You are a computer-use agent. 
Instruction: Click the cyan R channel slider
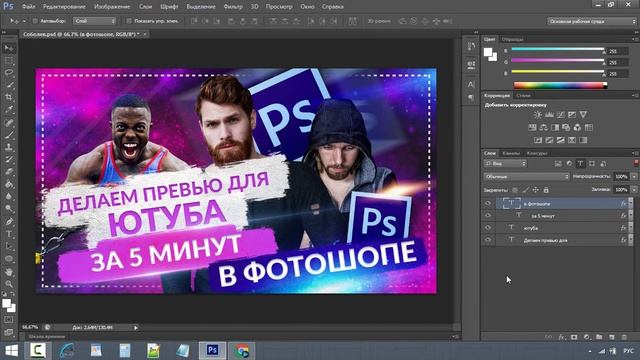pyautogui.click(x=558, y=49)
